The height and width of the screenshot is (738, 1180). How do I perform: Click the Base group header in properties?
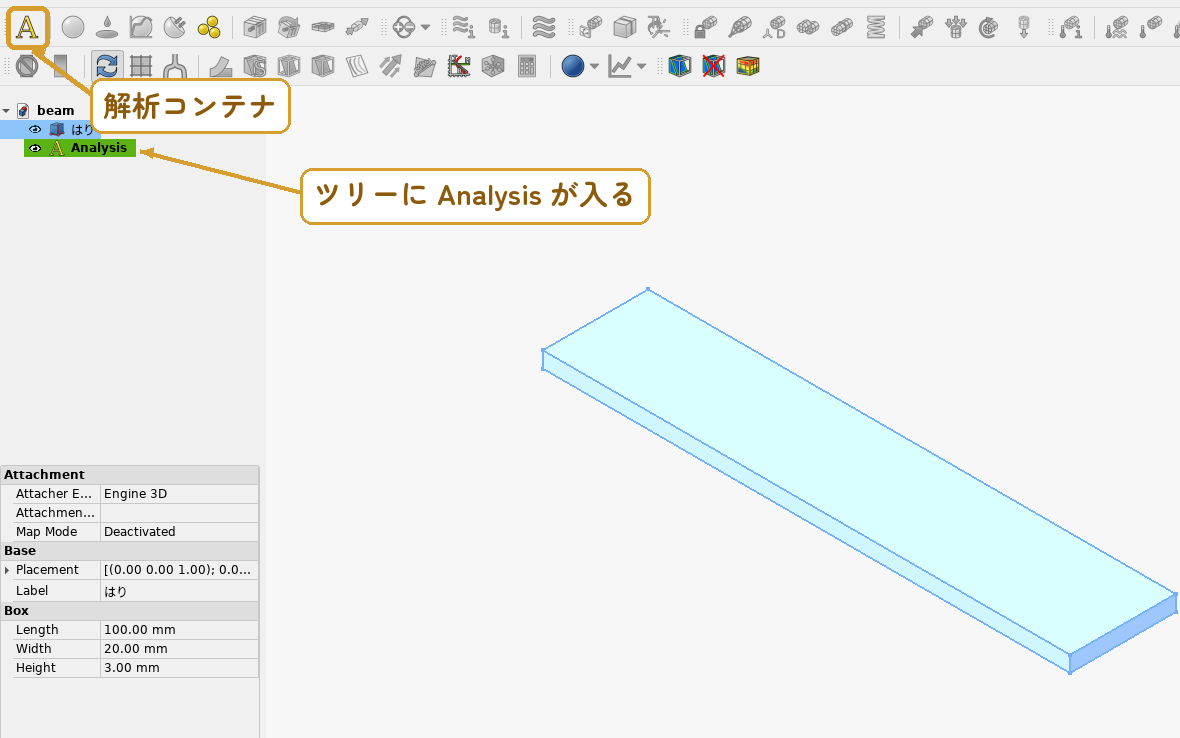129,551
